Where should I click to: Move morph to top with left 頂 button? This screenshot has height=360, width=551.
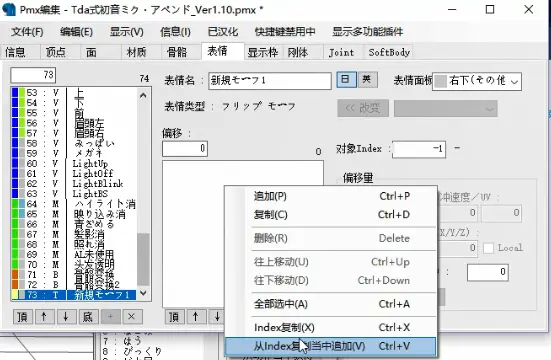pyautogui.click(x=23, y=317)
